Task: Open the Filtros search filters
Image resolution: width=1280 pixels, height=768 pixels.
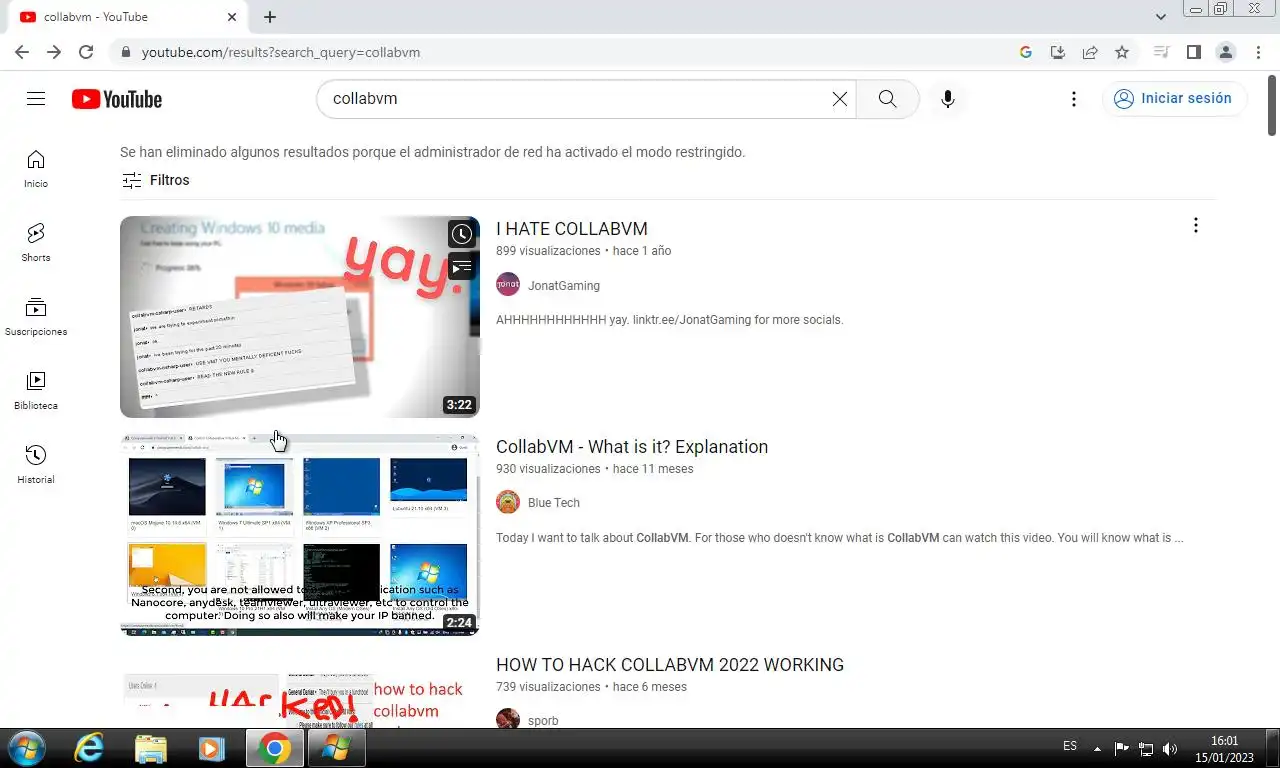Action: pyautogui.click(x=155, y=180)
